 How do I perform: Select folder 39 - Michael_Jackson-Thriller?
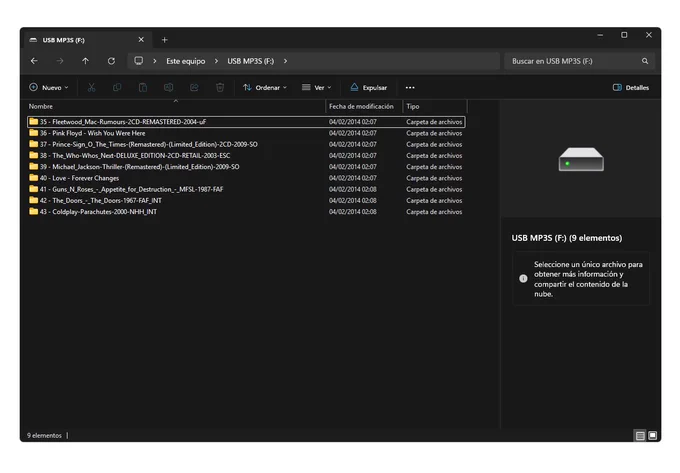246,167
